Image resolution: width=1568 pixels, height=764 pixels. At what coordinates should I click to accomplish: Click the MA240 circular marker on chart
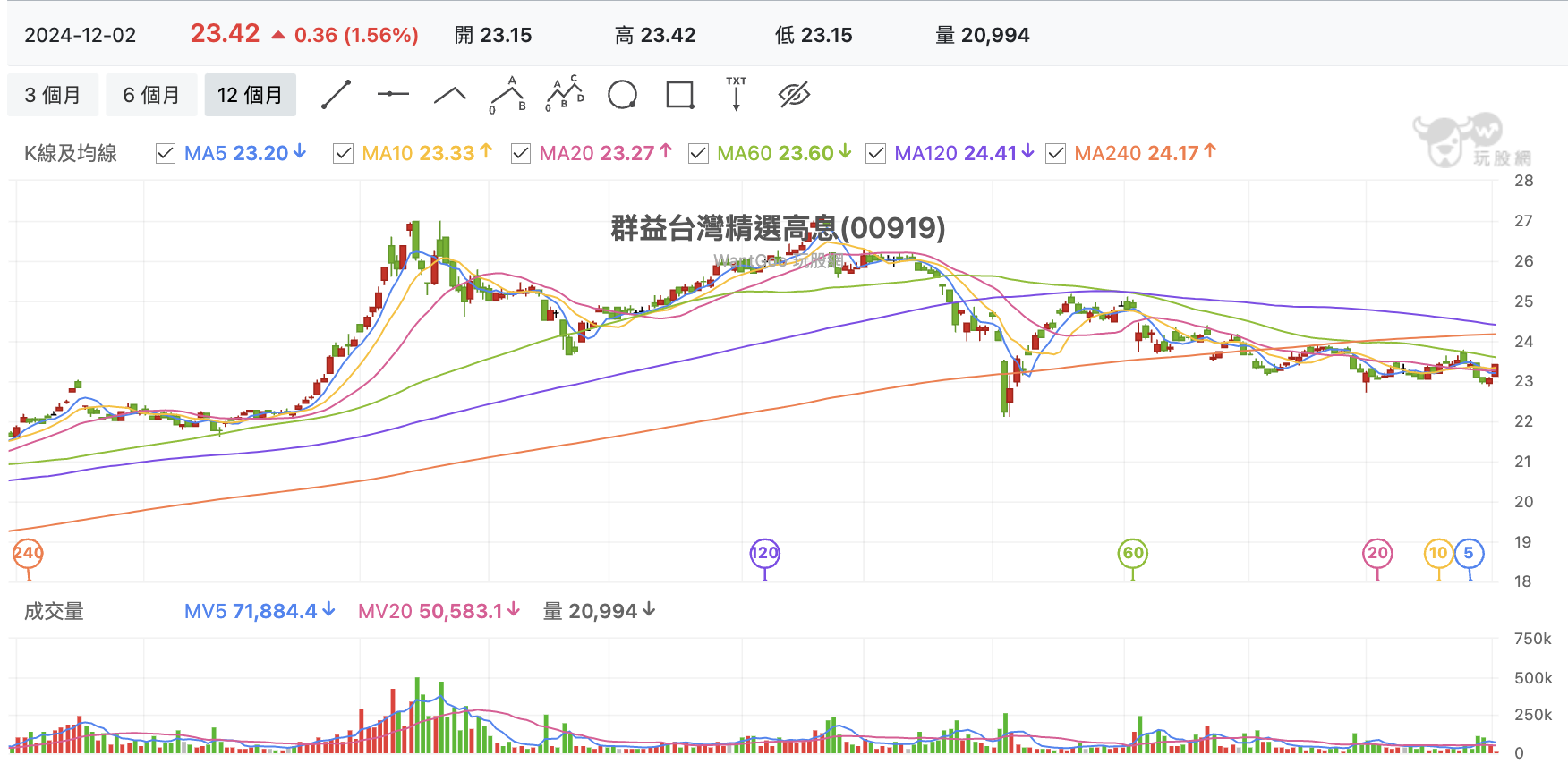28,553
